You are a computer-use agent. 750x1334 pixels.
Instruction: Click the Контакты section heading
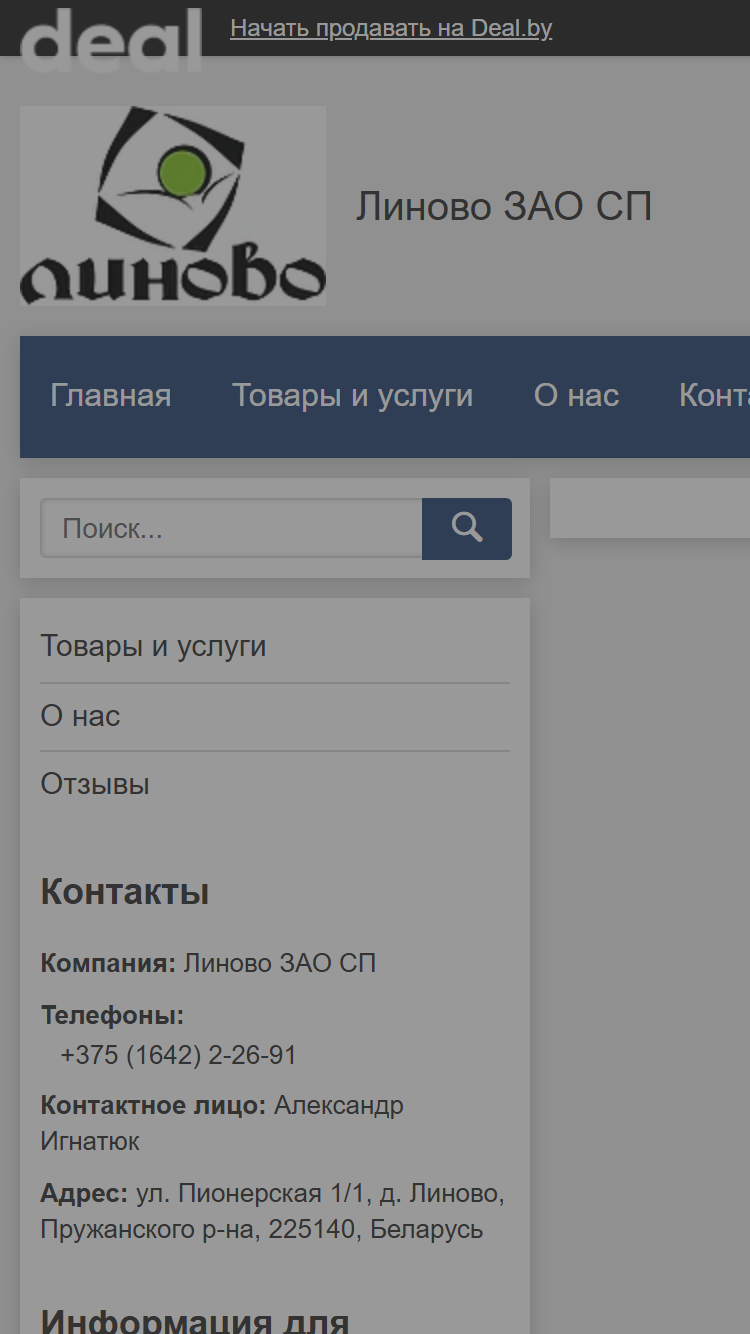point(125,891)
